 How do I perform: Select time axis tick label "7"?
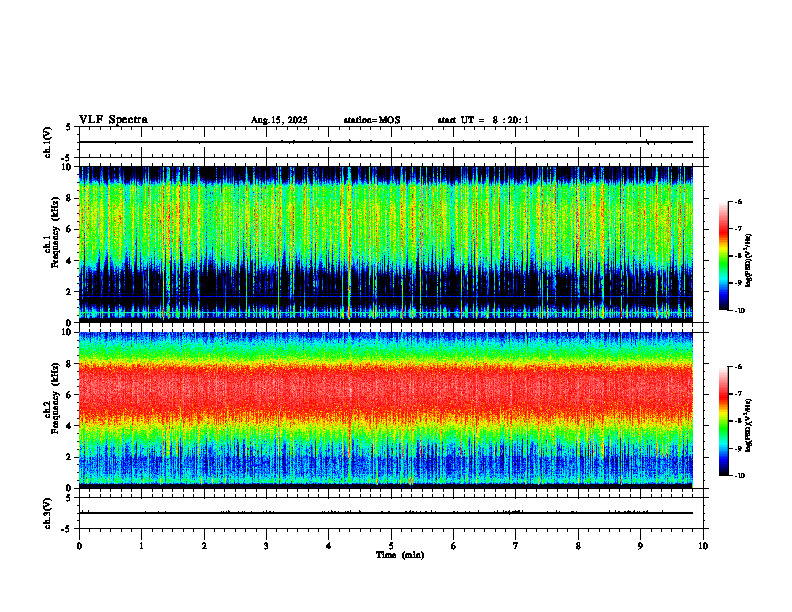click(516, 546)
